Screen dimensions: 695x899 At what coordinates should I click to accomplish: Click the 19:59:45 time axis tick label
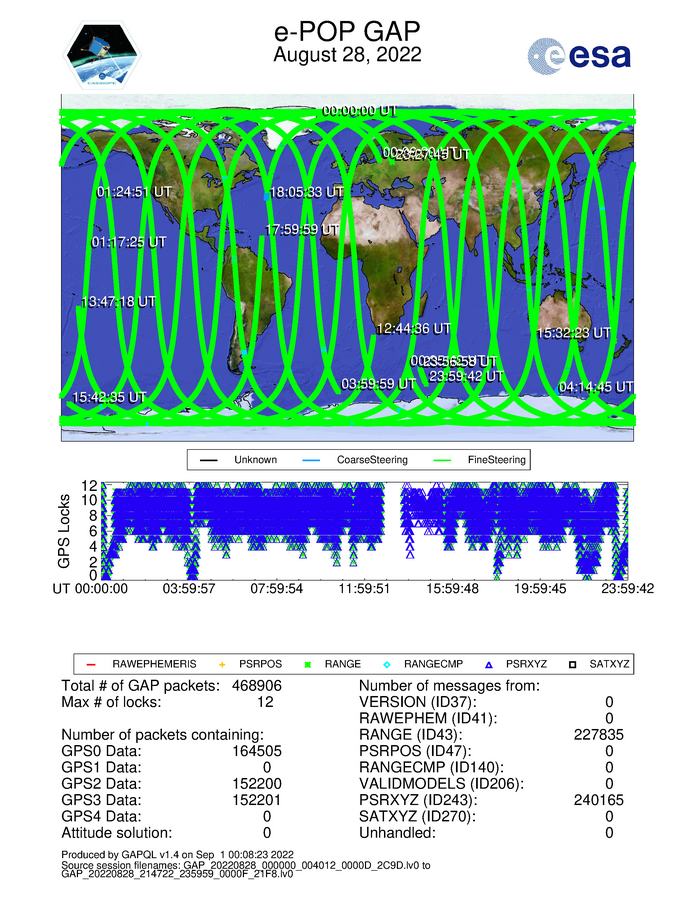(539, 589)
